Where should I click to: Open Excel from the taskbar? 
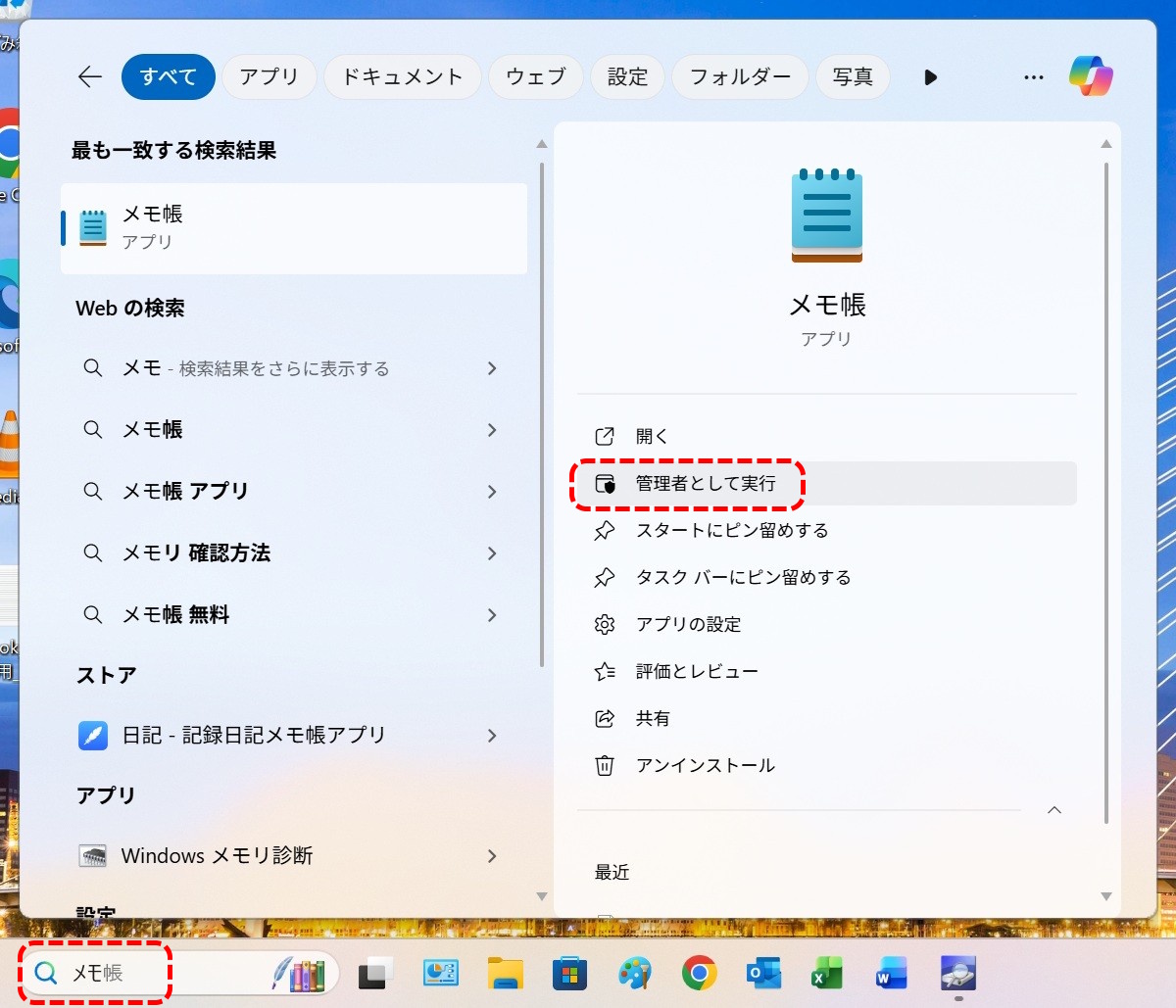(x=826, y=974)
